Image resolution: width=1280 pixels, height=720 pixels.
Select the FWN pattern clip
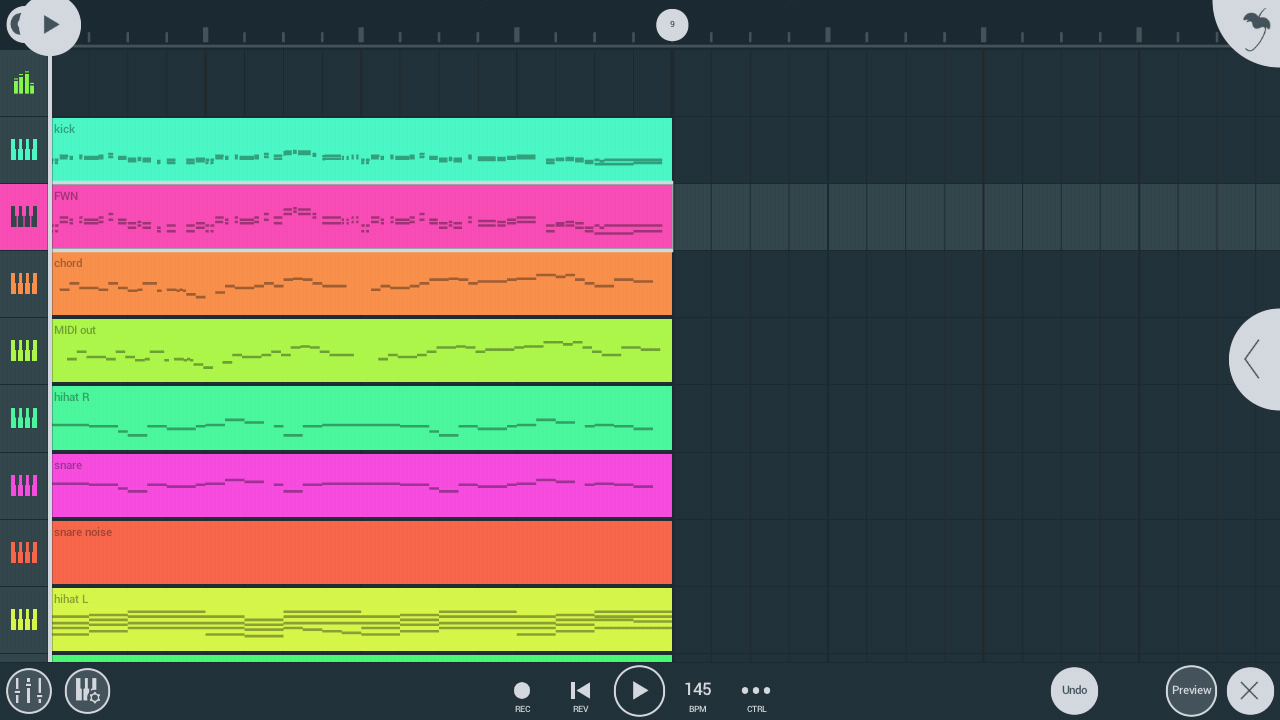point(362,217)
